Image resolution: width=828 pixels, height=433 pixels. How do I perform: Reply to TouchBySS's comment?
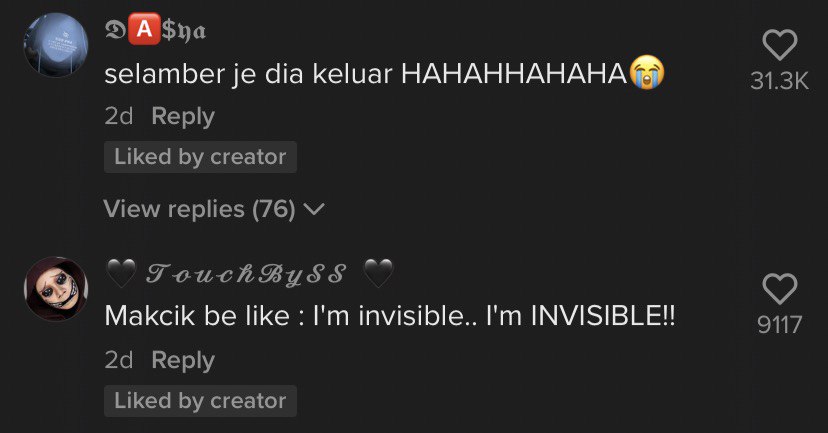[183, 360]
